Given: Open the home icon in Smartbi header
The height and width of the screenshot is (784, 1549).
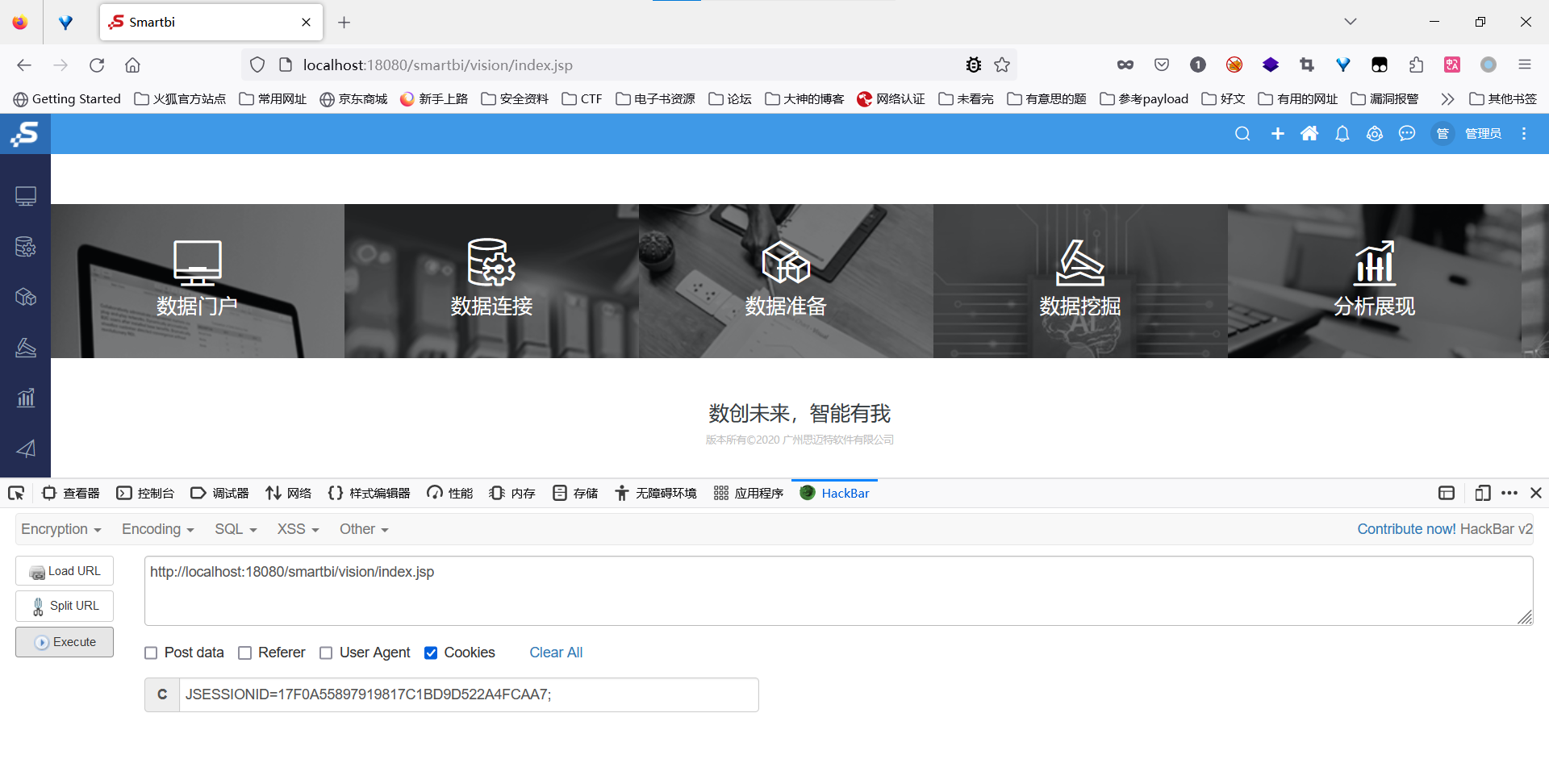Looking at the screenshot, I should [x=1309, y=134].
